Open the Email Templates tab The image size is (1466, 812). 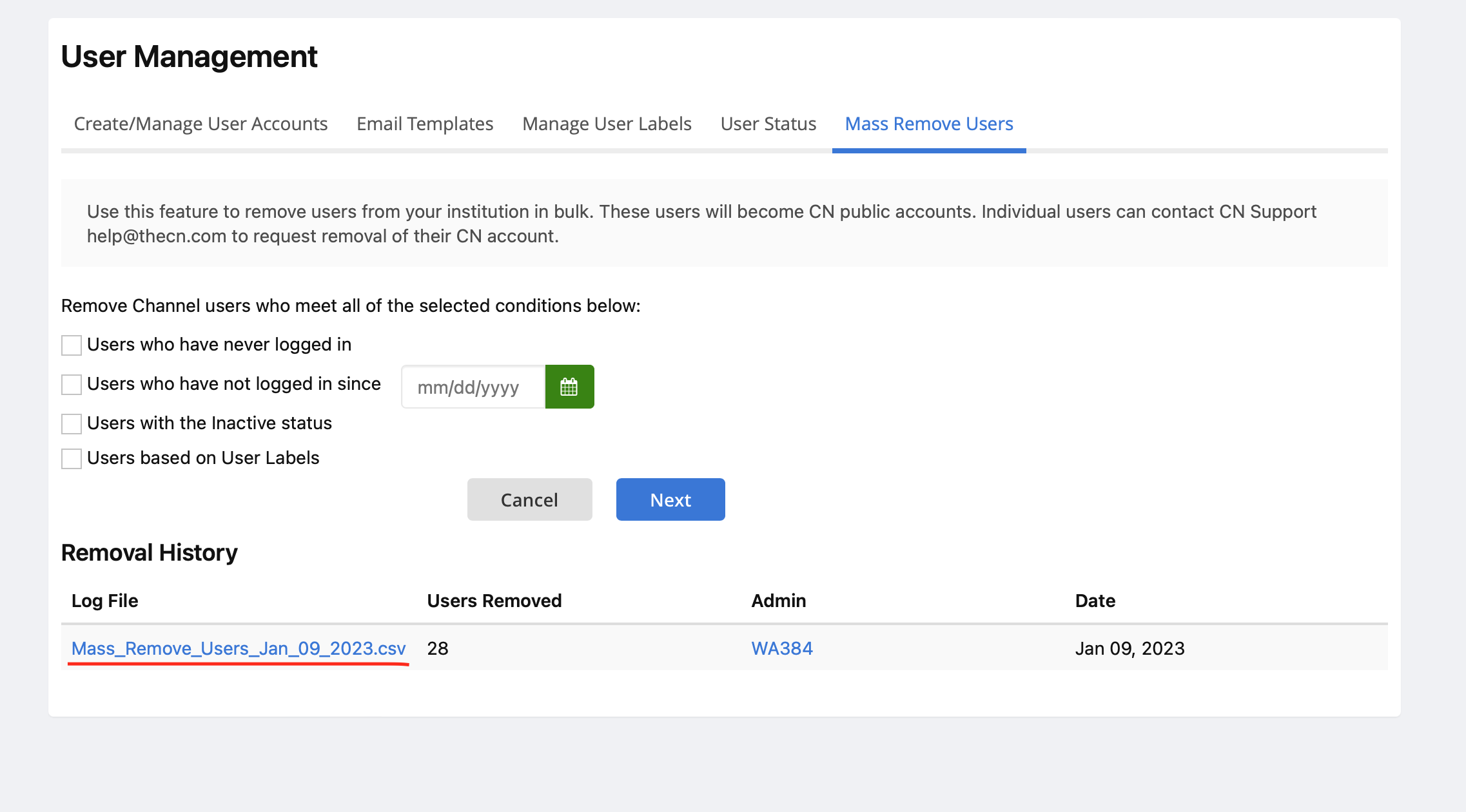[425, 124]
